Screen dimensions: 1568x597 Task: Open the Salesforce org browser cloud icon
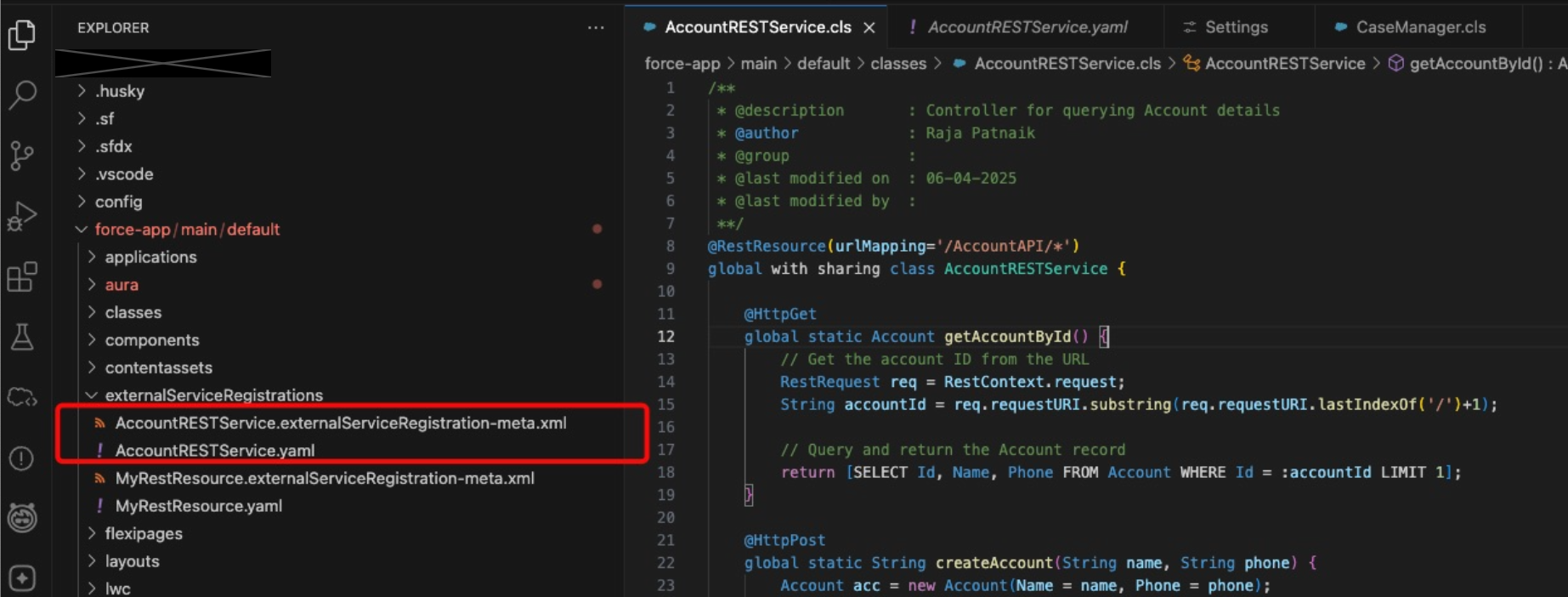tap(22, 397)
